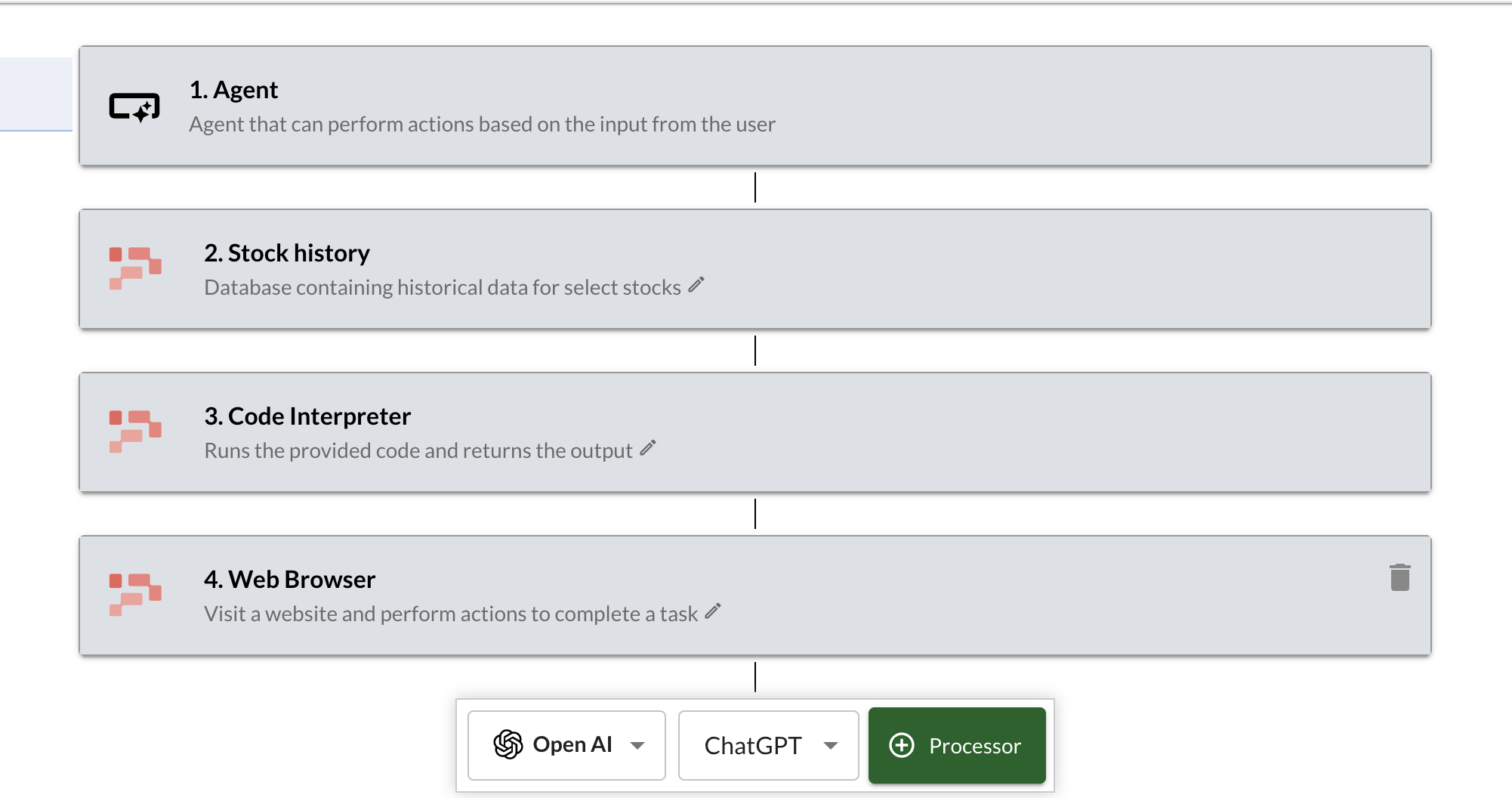Click the OpenAI logo icon

coord(508,745)
